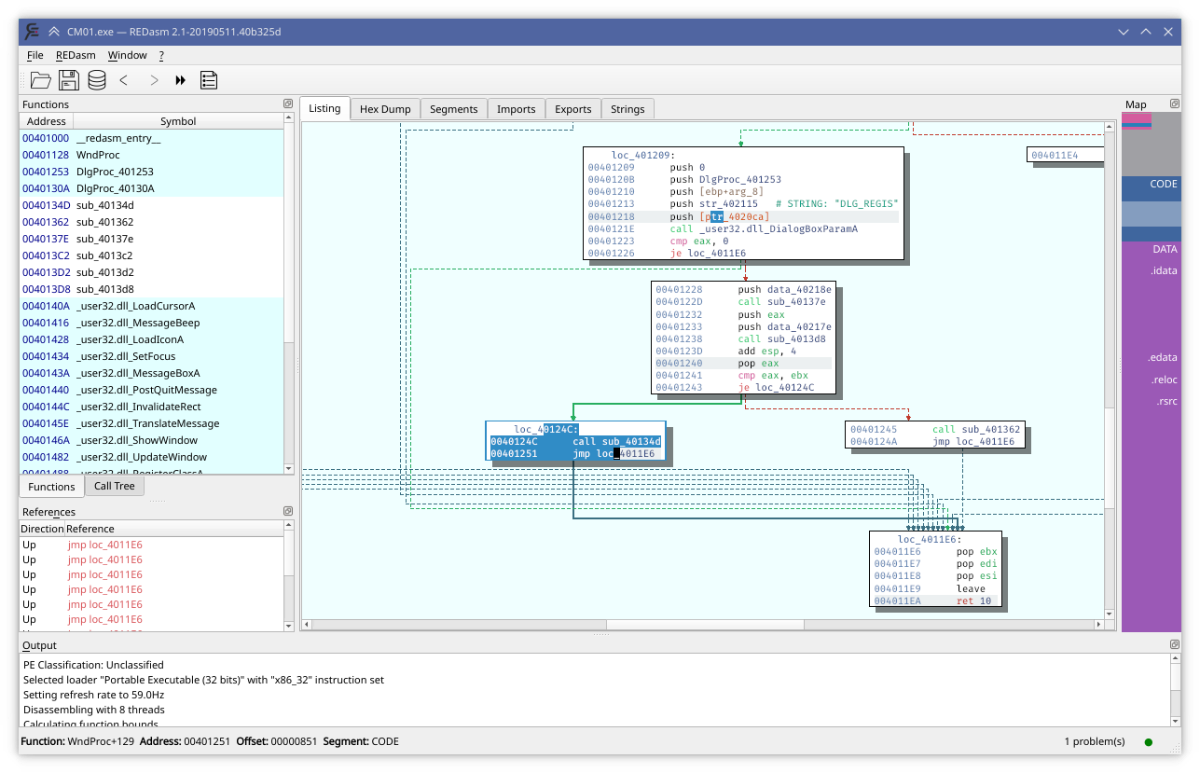Switch to the Call Tree tab
The width and height of the screenshot is (1200, 773).
pyautogui.click(x=114, y=486)
